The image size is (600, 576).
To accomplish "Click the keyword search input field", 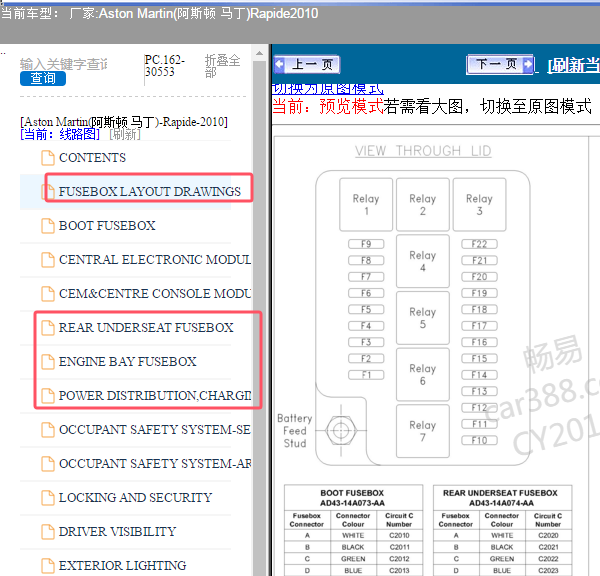I will (x=64, y=64).
